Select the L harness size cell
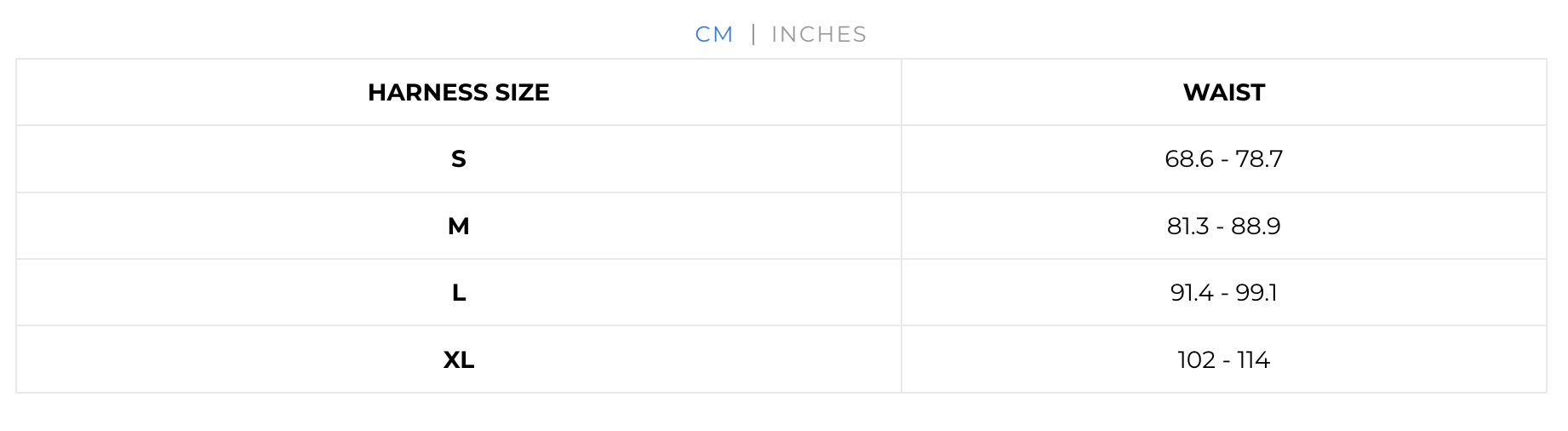 pos(459,292)
